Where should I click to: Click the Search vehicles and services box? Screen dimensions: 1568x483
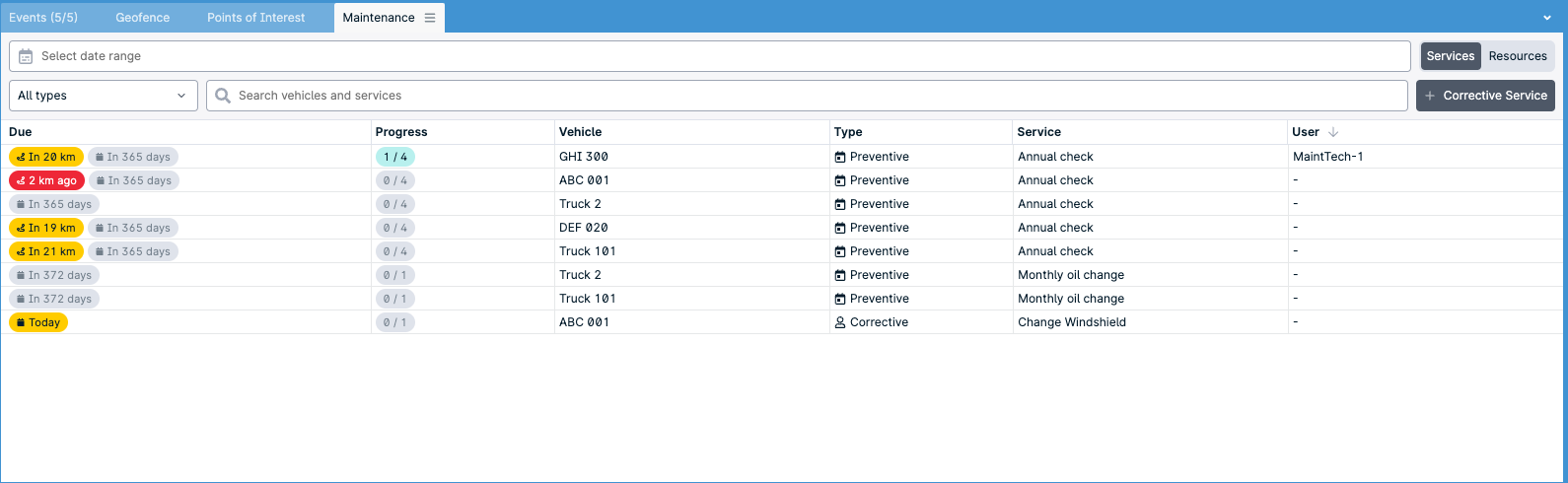(807, 96)
